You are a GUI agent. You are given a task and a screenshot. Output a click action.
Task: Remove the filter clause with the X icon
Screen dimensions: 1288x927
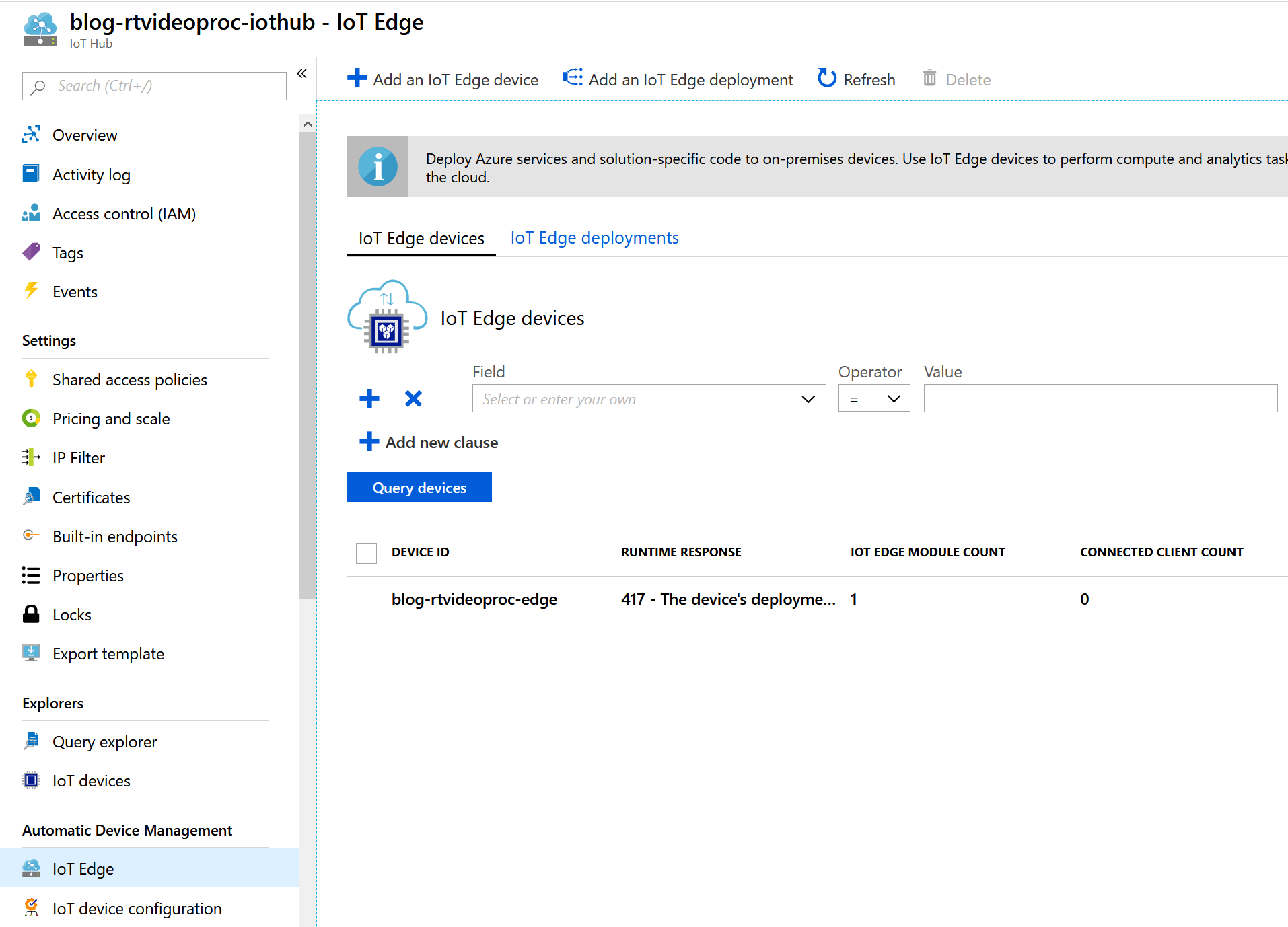pos(413,399)
